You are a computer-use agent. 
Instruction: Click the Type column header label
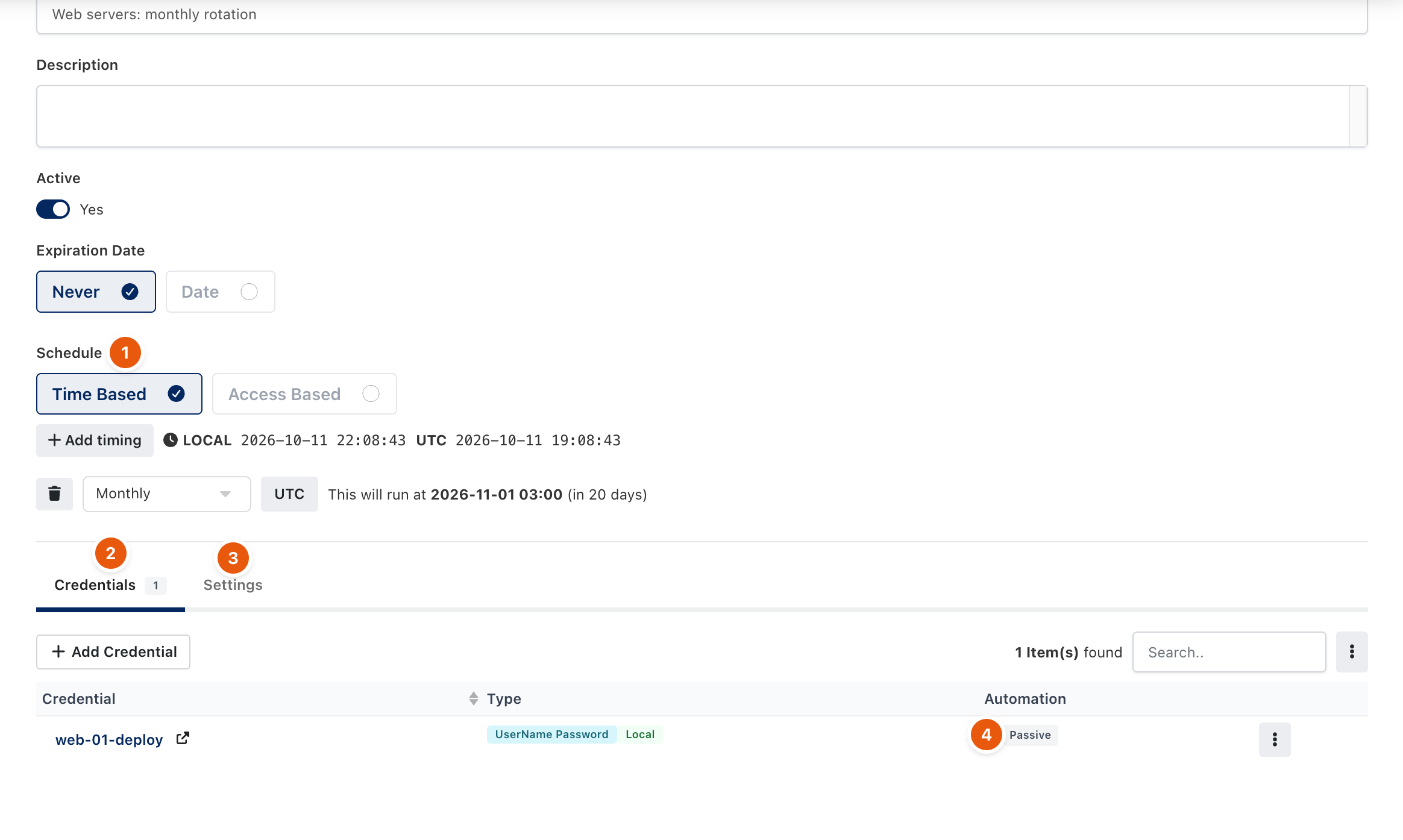click(504, 699)
